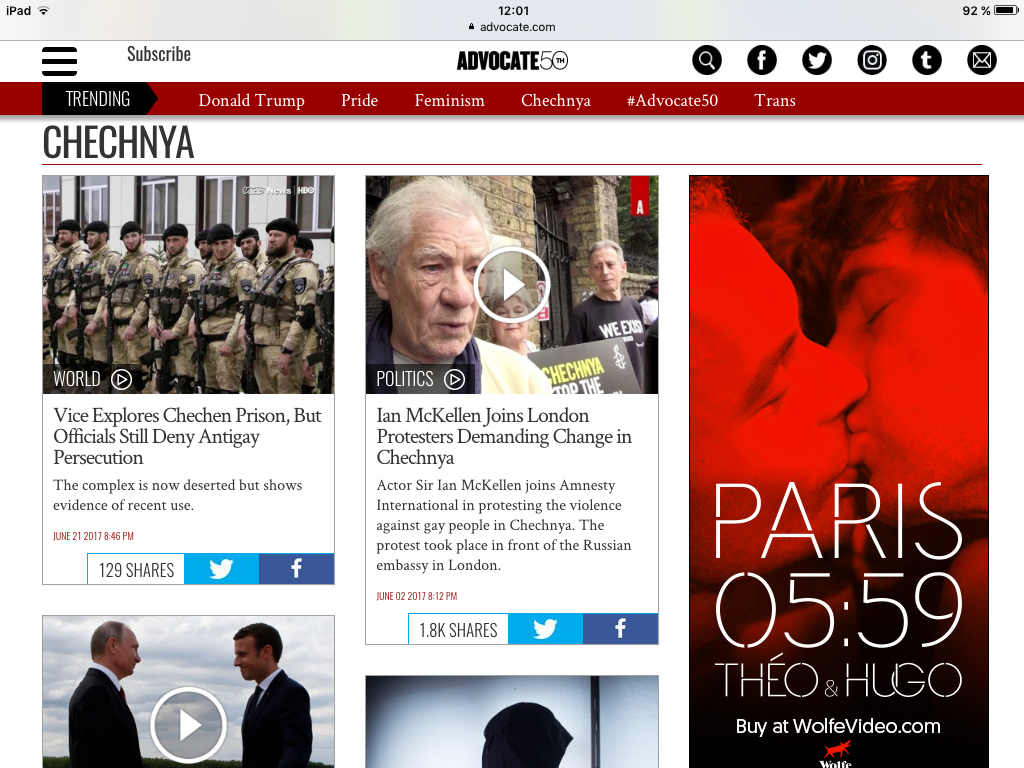Screen dimensions: 1024x768
Task: Tap the Wi-Fi status icon
Action: 44,10
